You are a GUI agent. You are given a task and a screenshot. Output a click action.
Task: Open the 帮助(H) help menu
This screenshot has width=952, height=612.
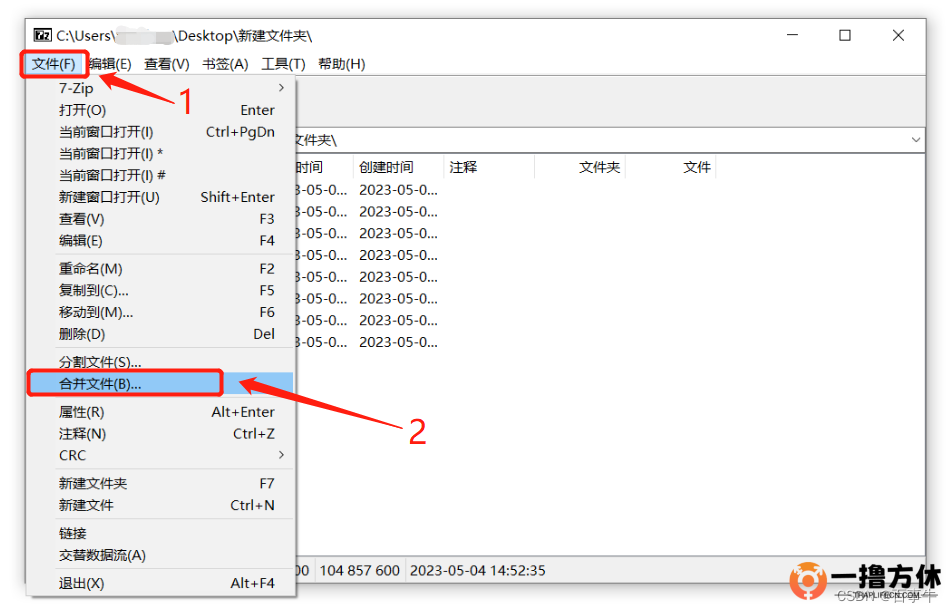point(341,64)
